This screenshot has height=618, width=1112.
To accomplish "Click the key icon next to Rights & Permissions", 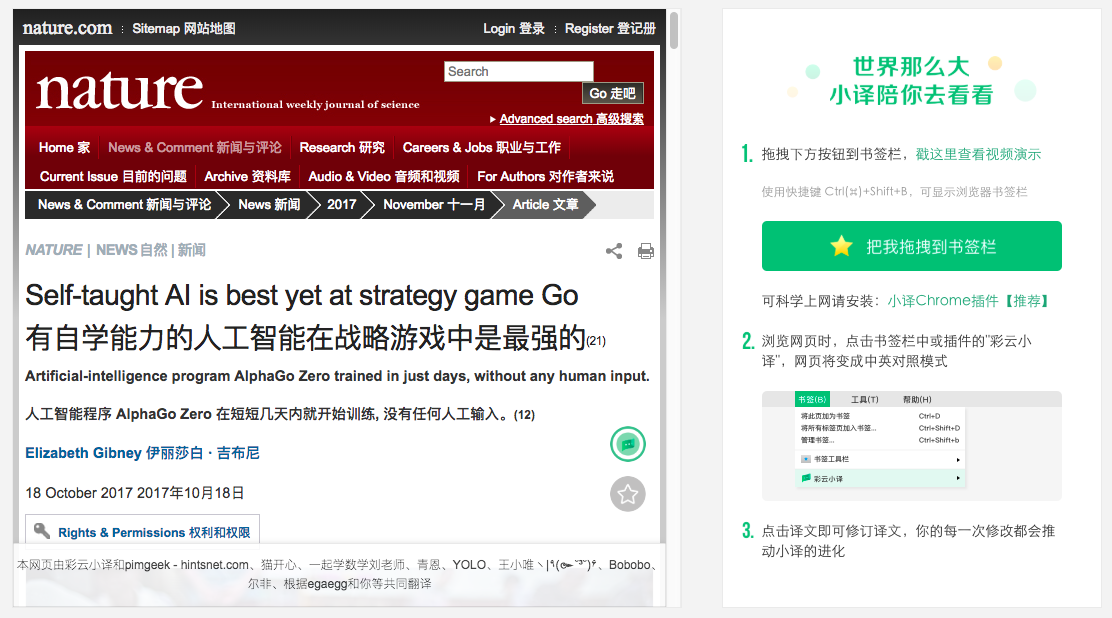I will (42, 530).
